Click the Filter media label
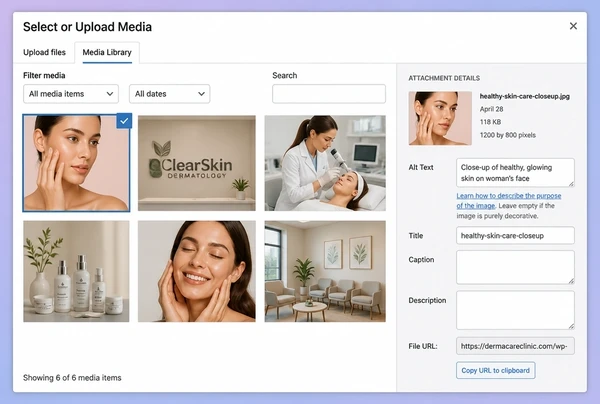The width and height of the screenshot is (600, 404). pos(44,75)
